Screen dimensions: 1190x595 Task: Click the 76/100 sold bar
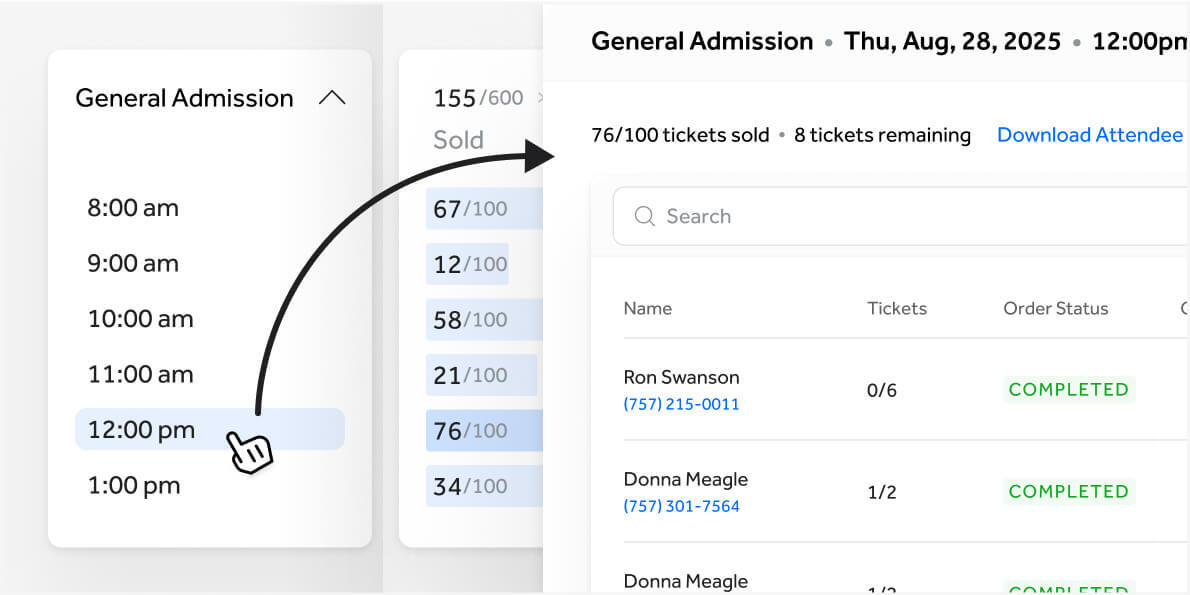pos(484,430)
